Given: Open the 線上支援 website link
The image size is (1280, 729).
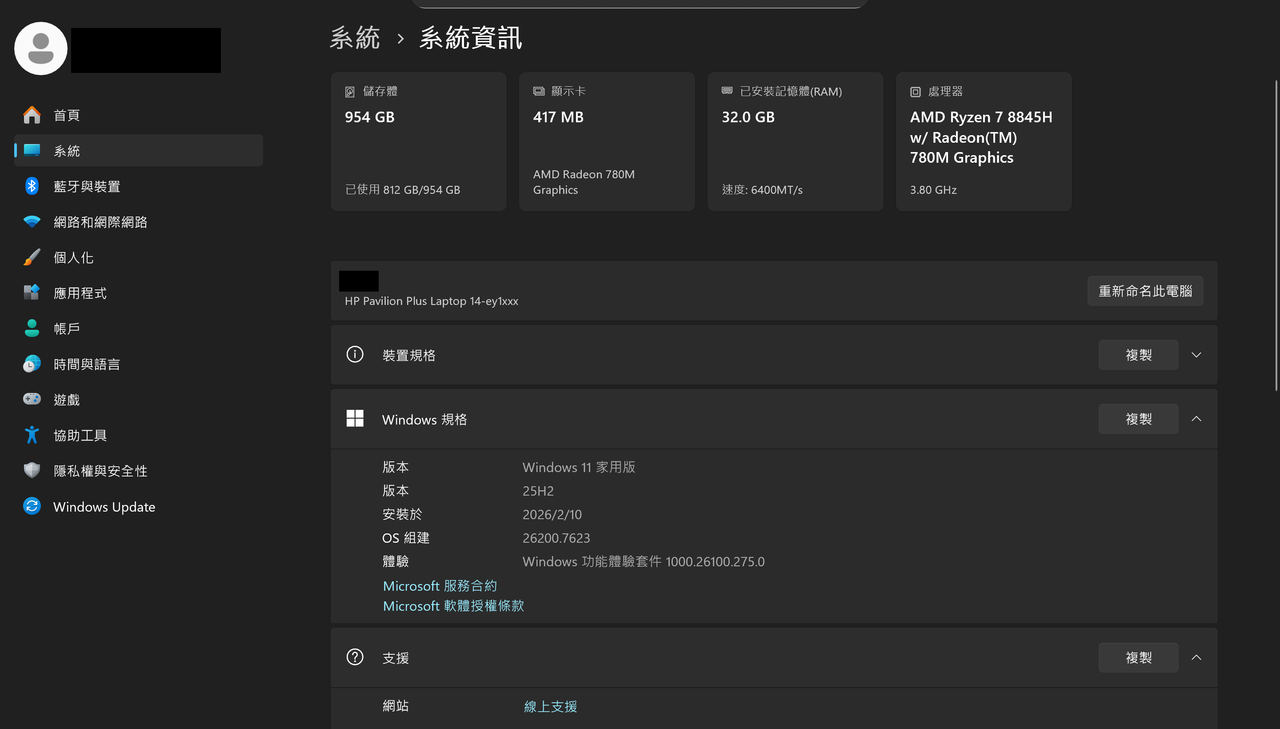Looking at the screenshot, I should point(551,706).
